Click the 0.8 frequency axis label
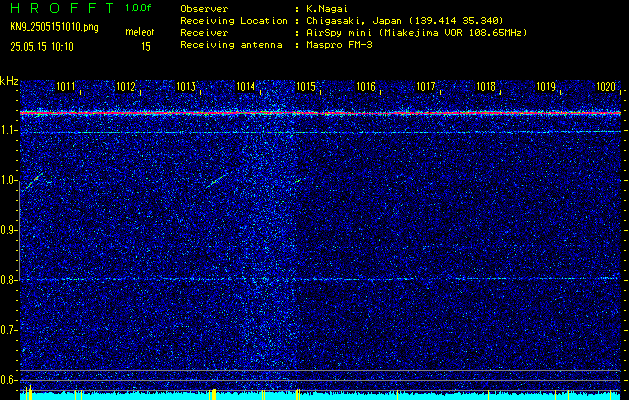629x400 pixels. point(9,280)
